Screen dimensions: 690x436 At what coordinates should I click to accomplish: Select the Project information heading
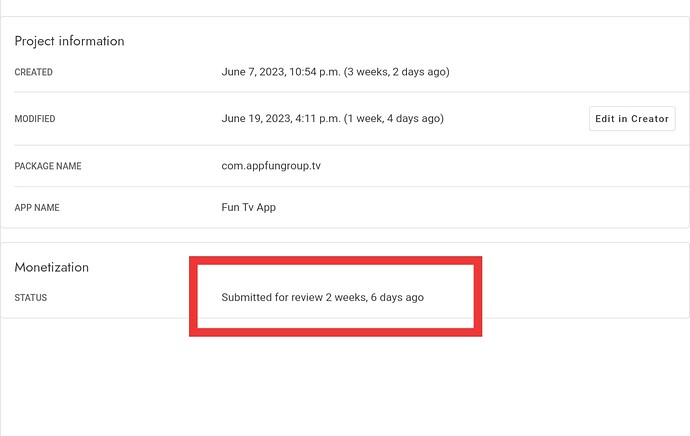coord(69,41)
